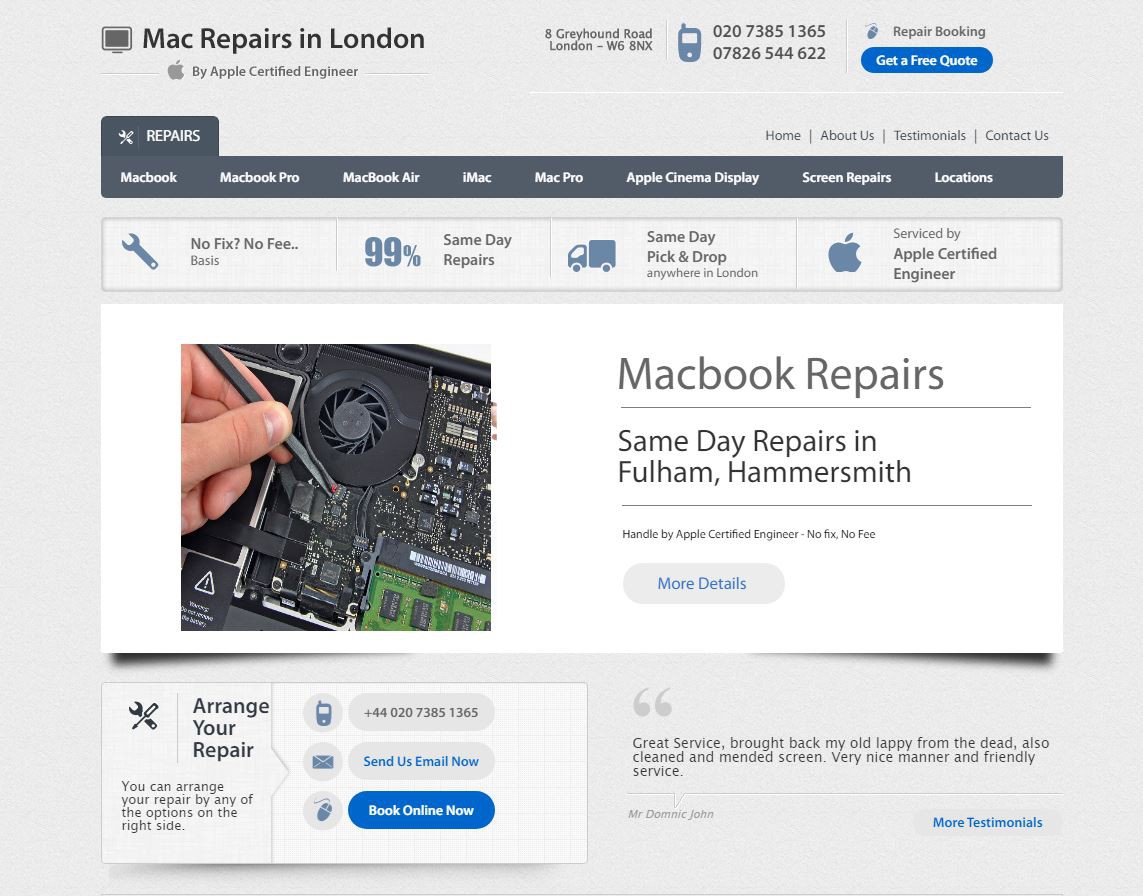Click the phone number 020 7385 1365 in header

(769, 31)
